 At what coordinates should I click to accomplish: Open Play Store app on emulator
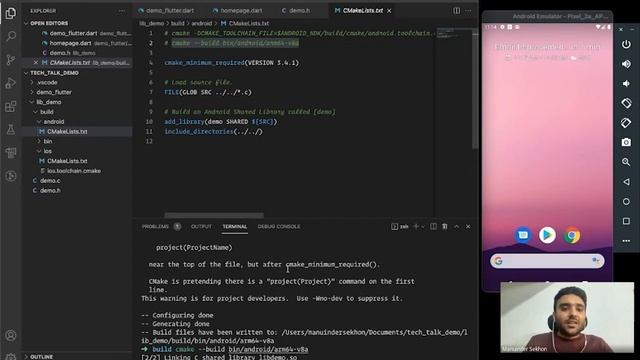coord(547,235)
